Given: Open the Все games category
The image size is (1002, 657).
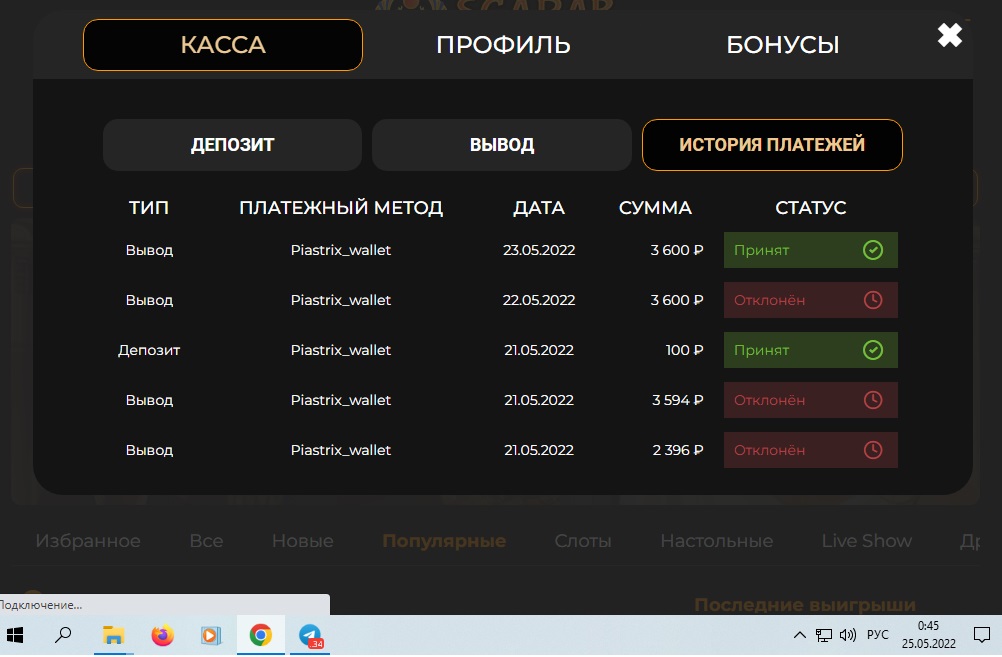Looking at the screenshot, I should point(206,541).
